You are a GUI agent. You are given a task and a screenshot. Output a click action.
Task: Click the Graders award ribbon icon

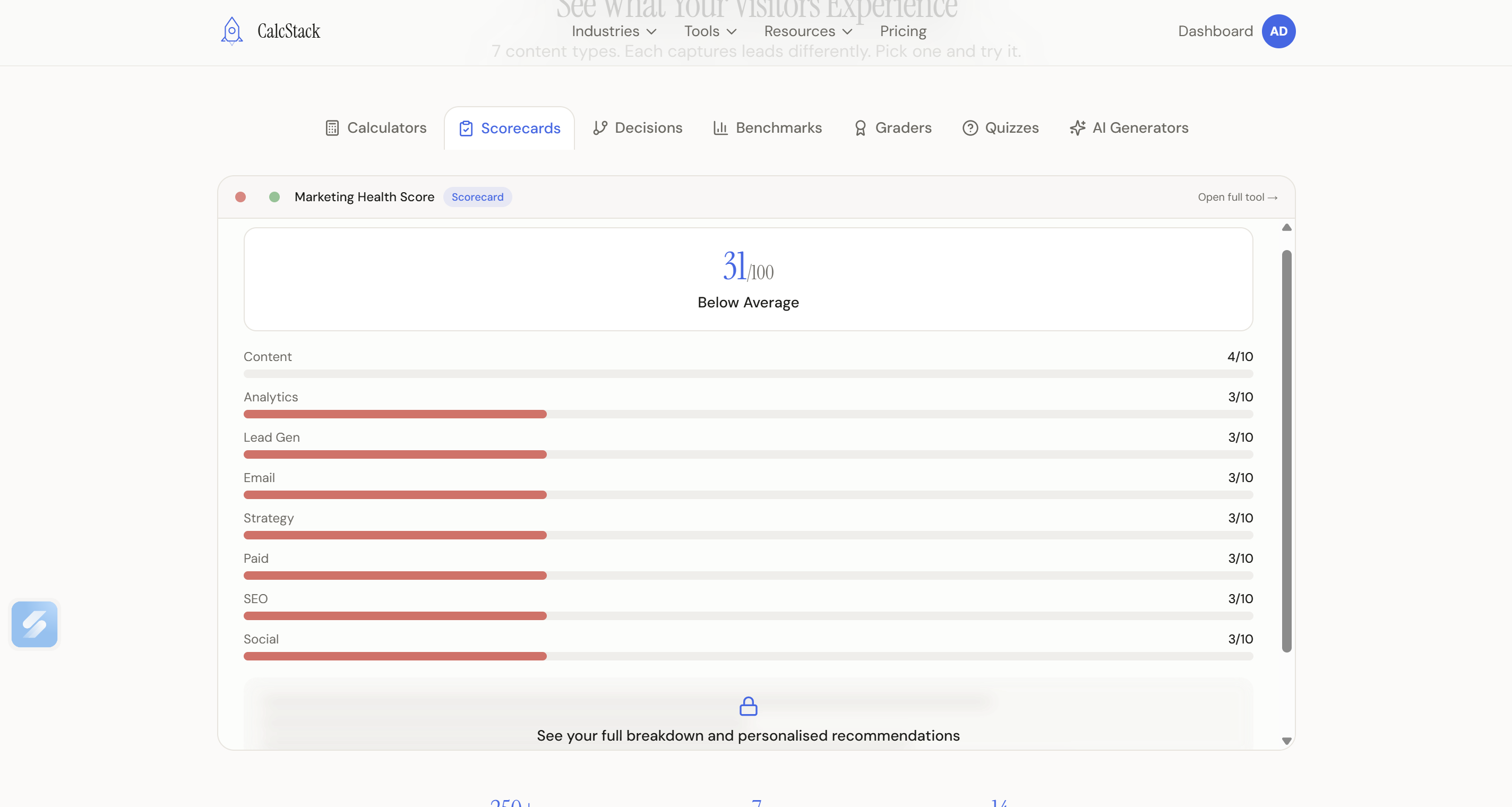(860, 128)
